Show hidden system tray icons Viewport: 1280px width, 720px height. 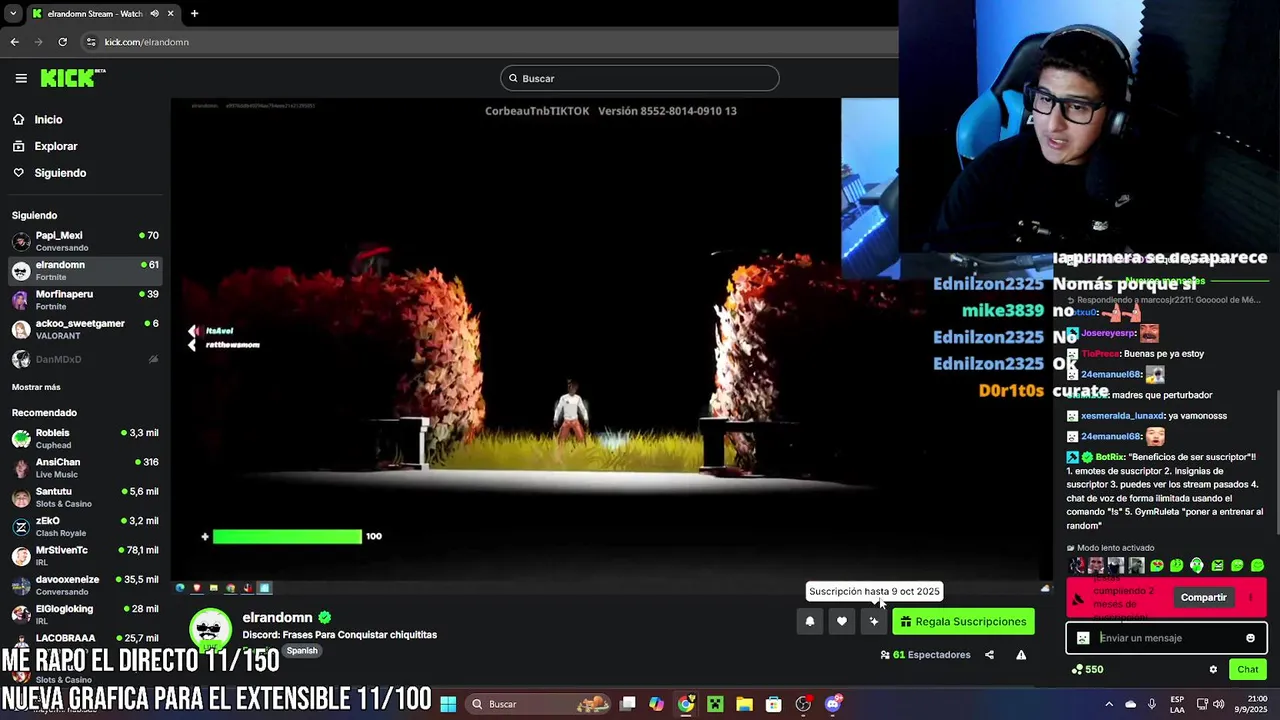[x=1108, y=704]
